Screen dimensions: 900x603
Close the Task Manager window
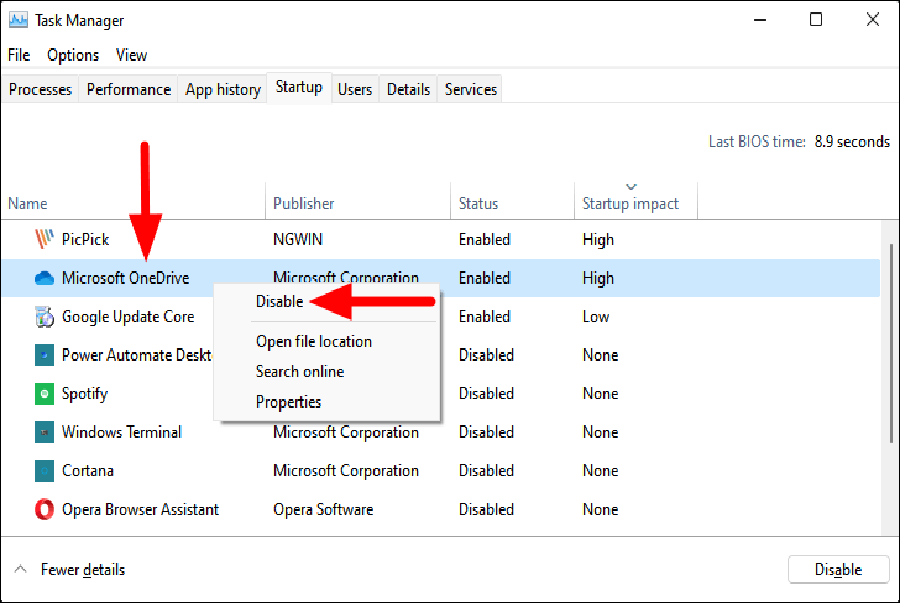pyautogui.click(x=872, y=20)
